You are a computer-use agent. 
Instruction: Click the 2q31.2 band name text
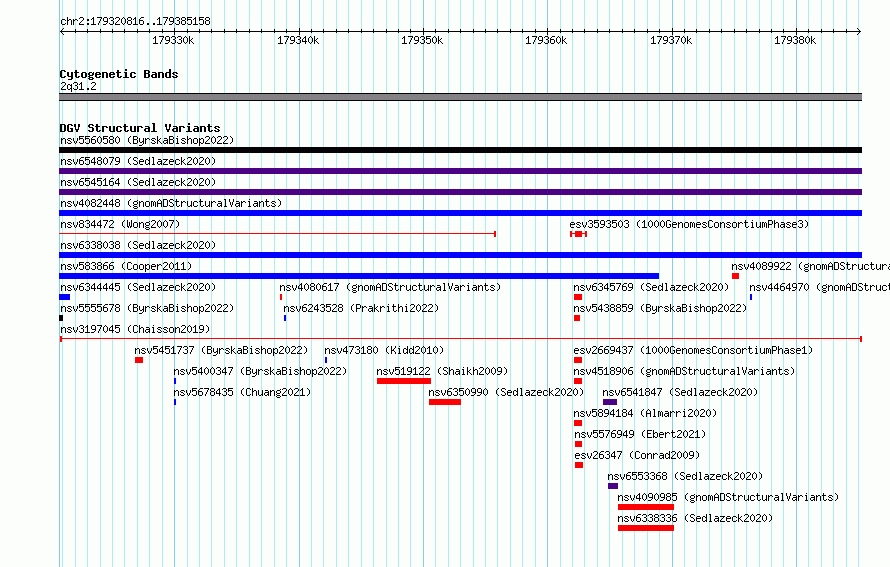coord(78,86)
